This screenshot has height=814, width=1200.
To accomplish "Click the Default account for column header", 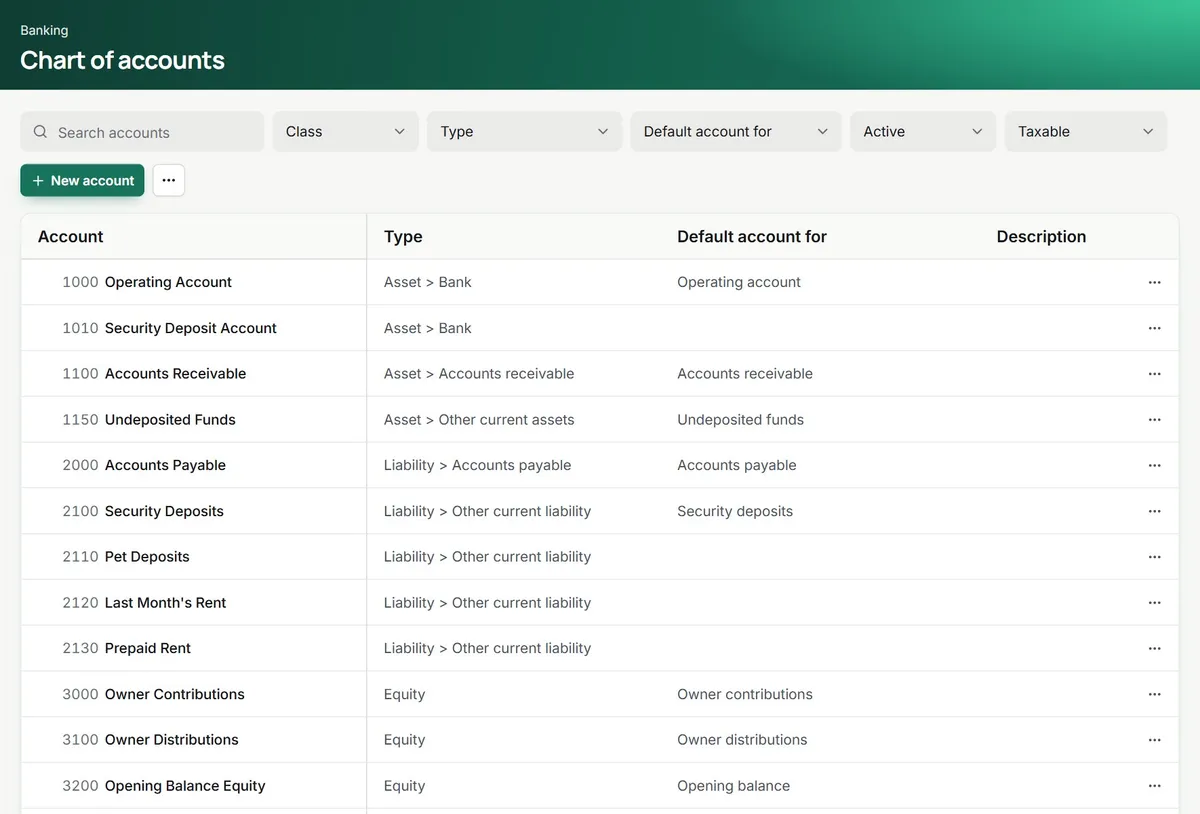I will coord(752,237).
